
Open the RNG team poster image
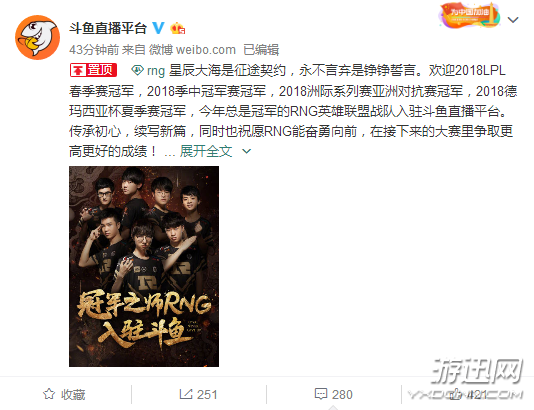pos(144,266)
